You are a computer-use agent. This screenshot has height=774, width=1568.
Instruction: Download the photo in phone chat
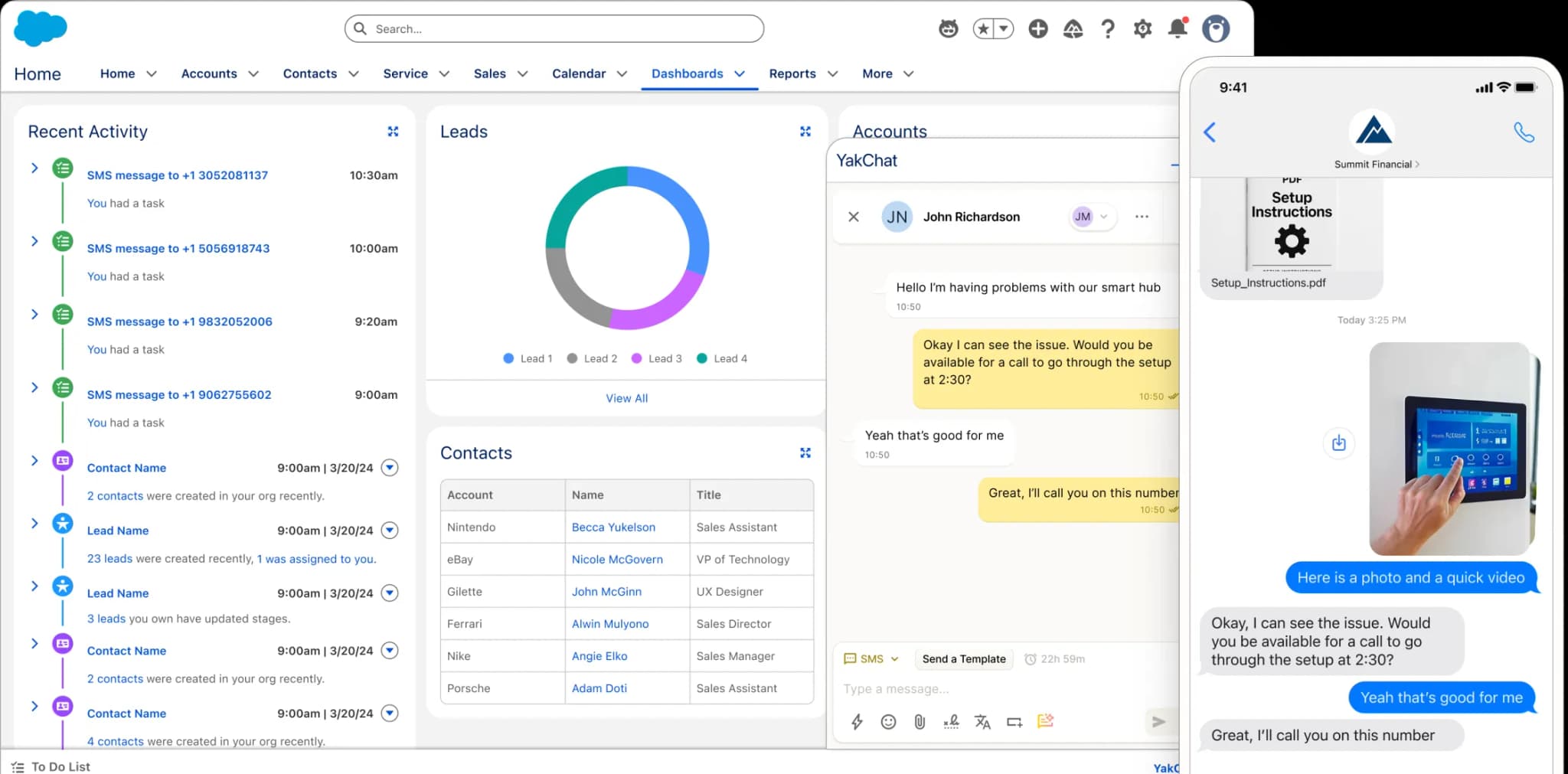1338,443
